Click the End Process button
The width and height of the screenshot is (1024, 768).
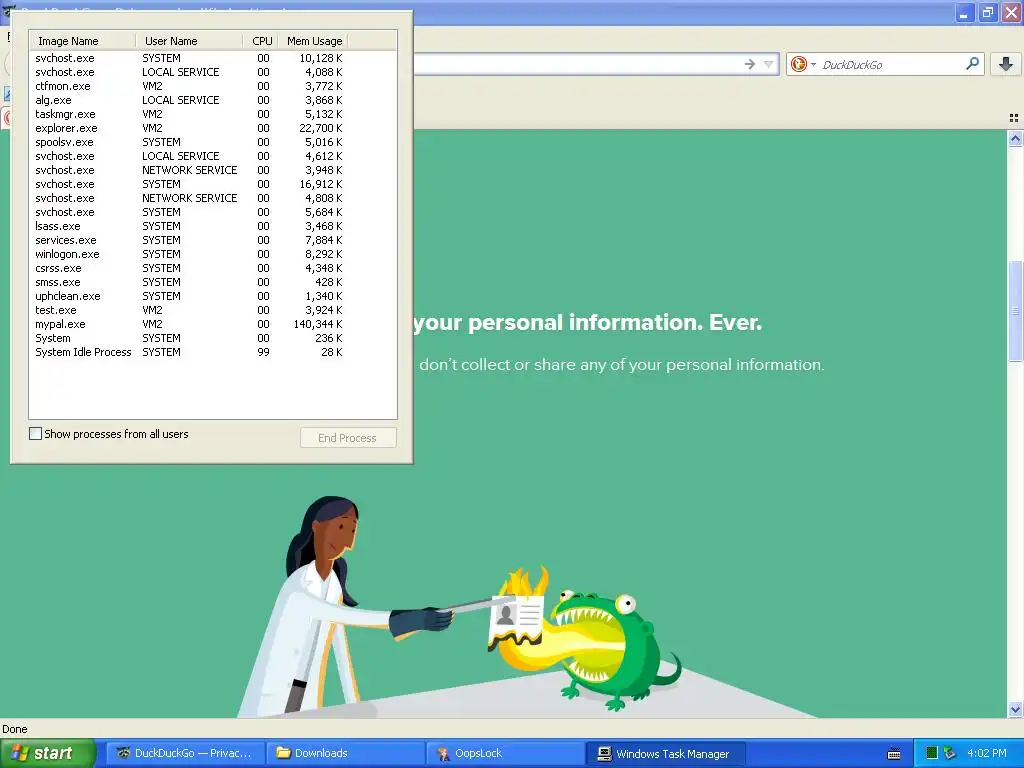click(348, 438)
